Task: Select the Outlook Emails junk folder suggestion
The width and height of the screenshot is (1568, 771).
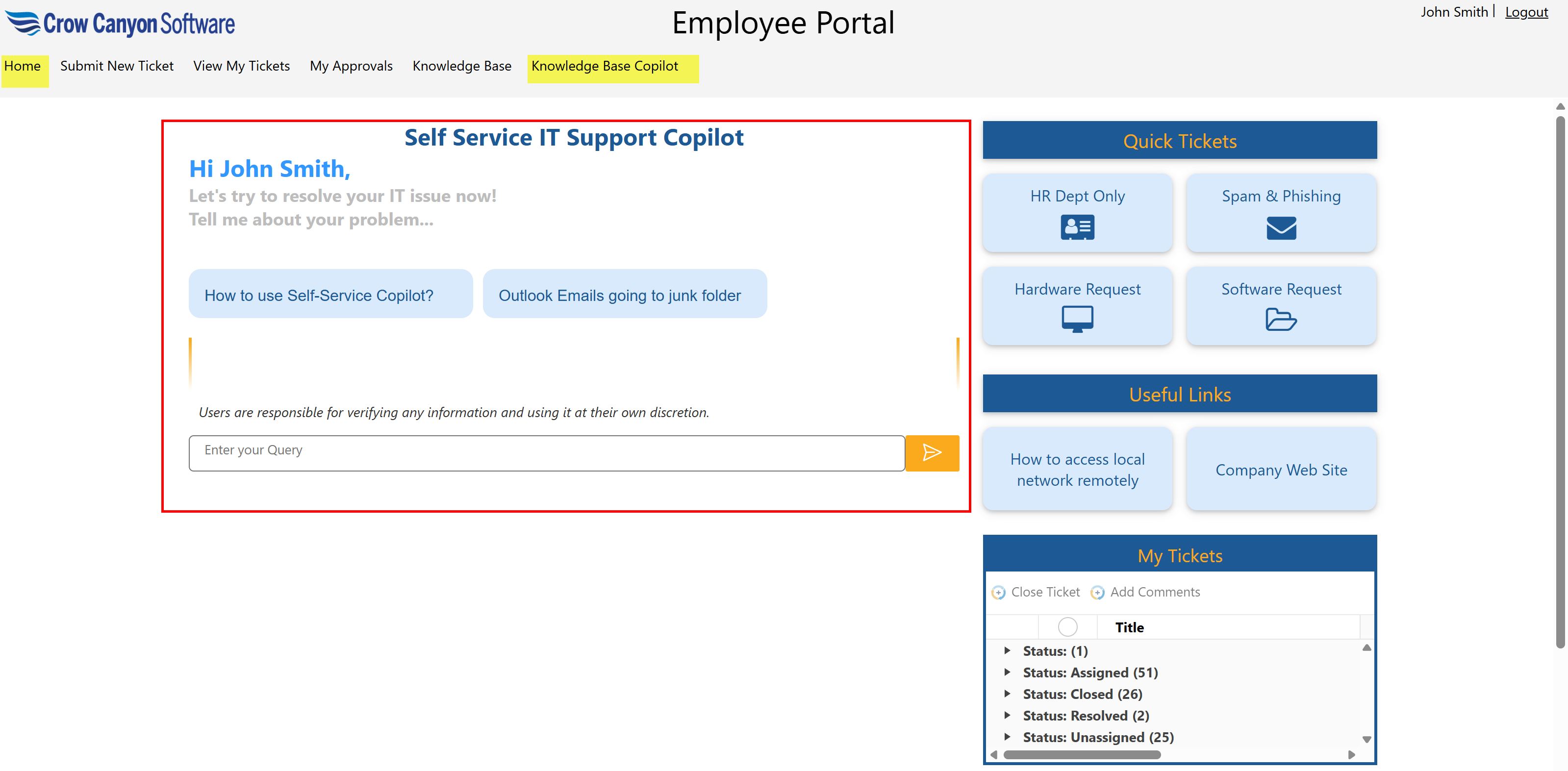Action: click(x=625, y=295)
